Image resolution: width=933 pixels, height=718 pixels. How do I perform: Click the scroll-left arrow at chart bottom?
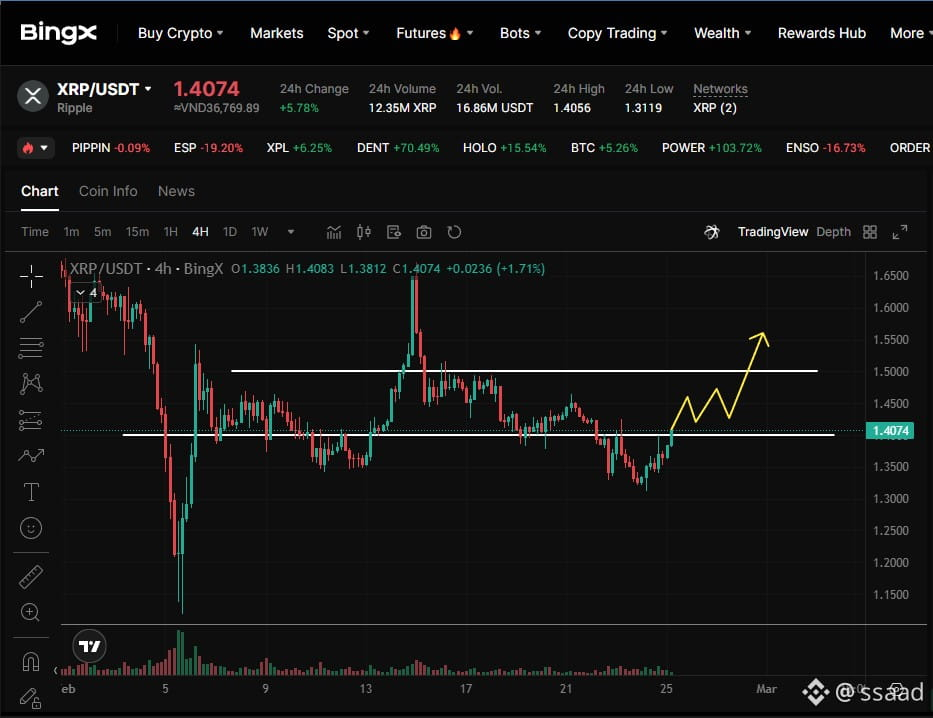(x=55, y=670)
